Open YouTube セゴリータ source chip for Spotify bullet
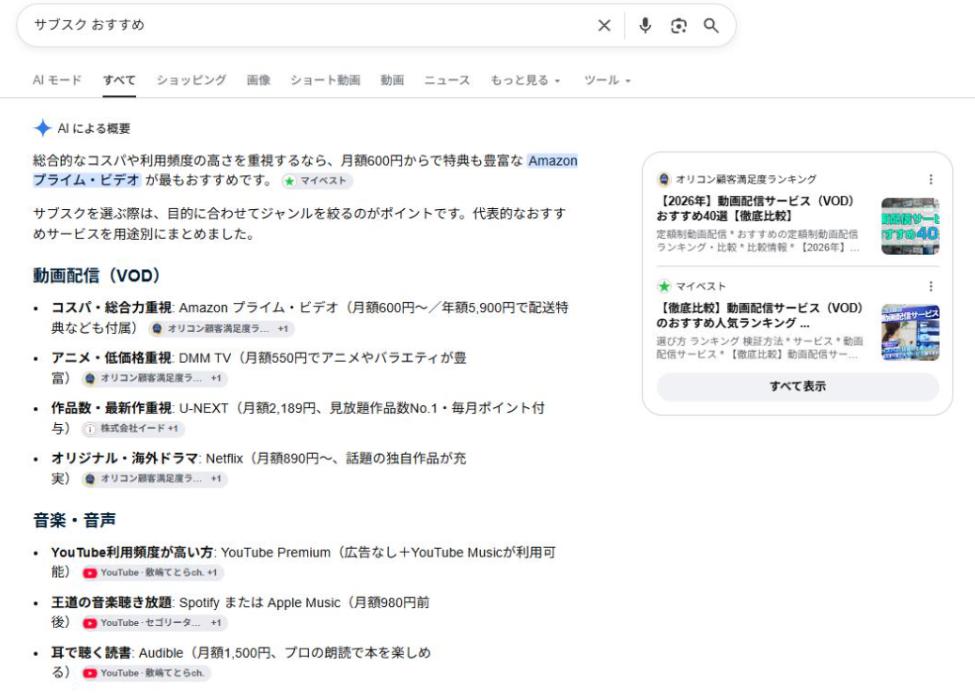 coord(154,623)
